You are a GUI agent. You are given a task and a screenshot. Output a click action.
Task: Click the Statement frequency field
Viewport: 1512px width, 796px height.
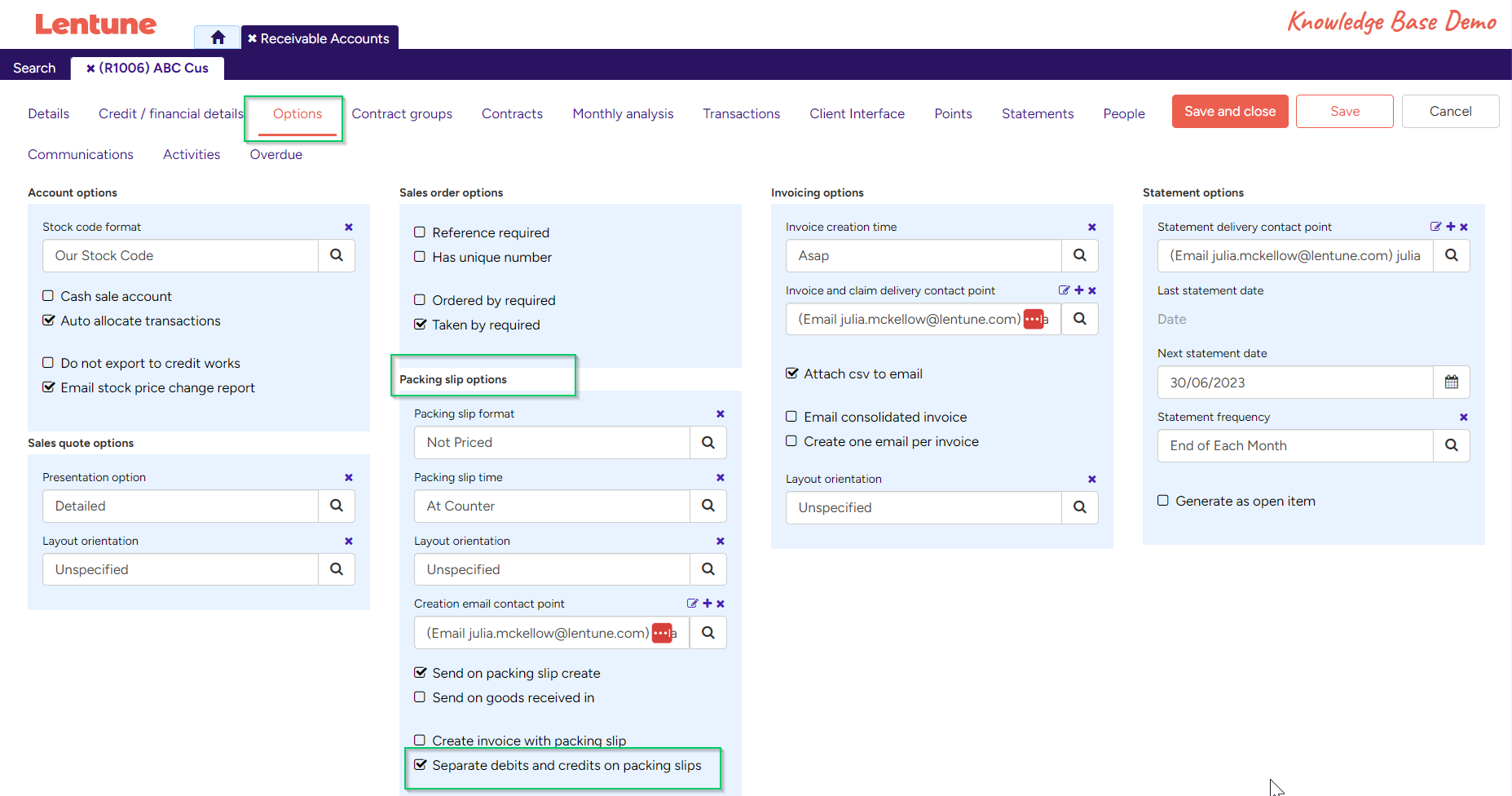(x=1295, y=445)
